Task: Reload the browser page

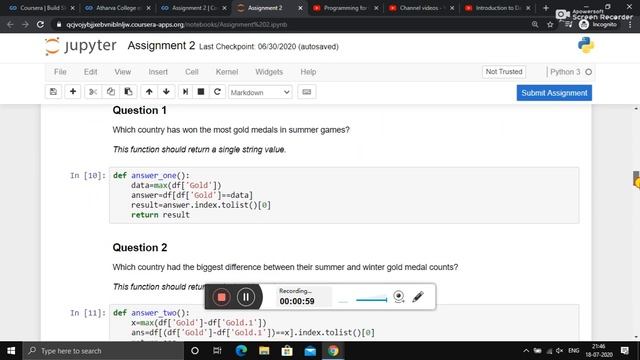Action: (40, 24)
